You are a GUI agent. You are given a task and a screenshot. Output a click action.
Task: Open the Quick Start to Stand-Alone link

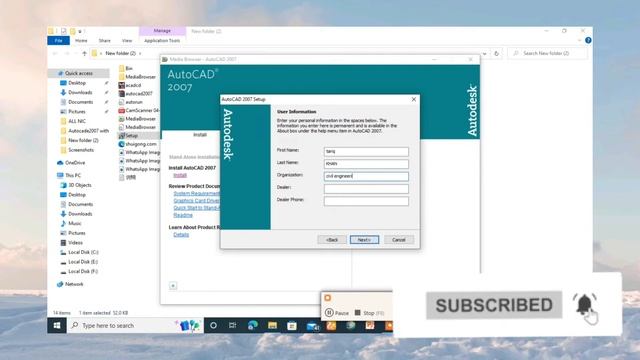(x=196, y=208)
